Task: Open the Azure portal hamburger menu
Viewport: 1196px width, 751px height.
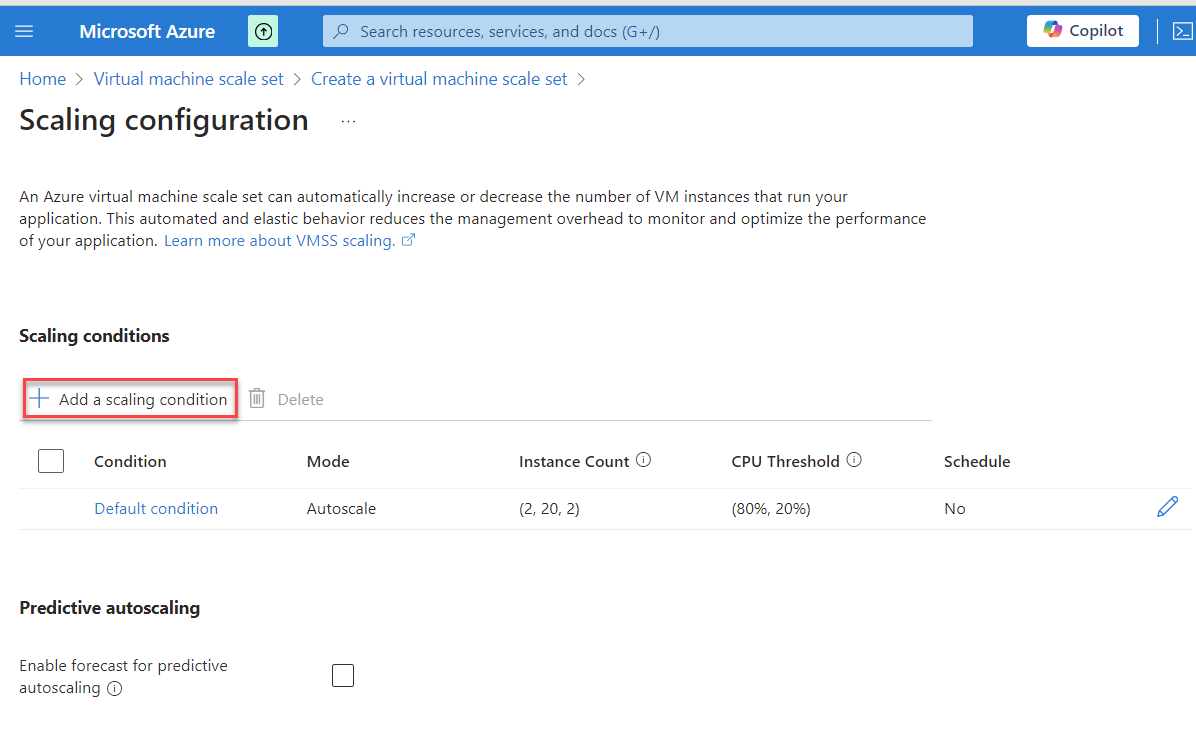Action: coord(24,31)
